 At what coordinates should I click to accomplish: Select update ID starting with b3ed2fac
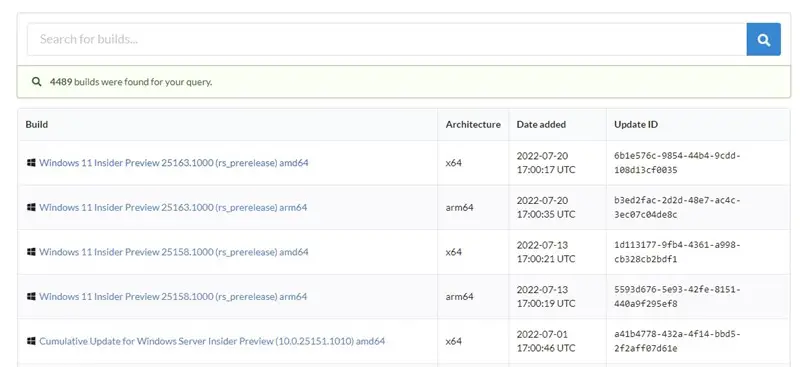click(677, 207)
